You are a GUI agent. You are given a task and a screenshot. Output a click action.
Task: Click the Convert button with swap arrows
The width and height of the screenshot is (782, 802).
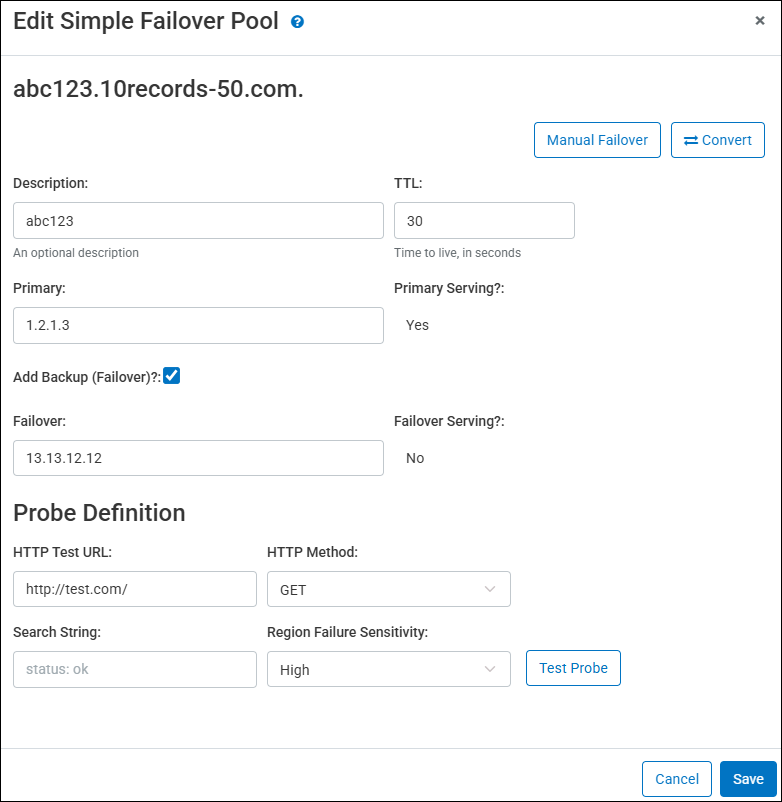click(717, 140)
